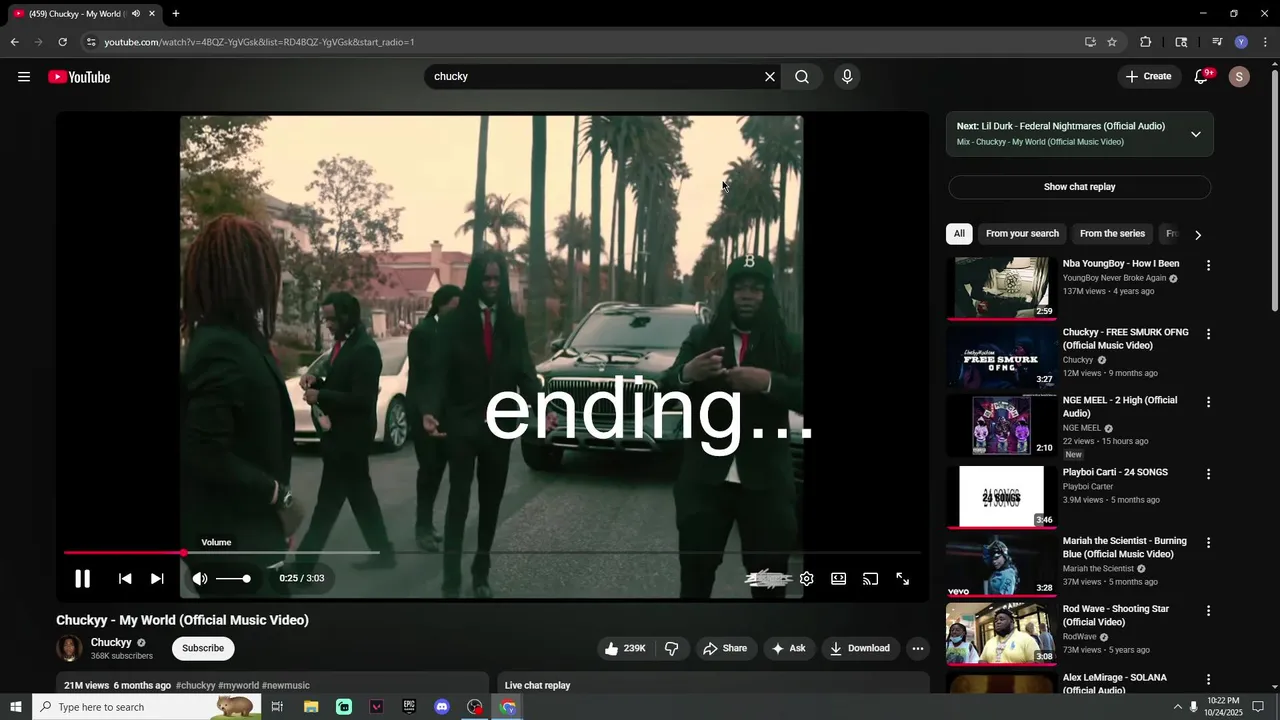The image size is (1280, 720).
Task: Open the Create menu
Action: [1148, 77]
